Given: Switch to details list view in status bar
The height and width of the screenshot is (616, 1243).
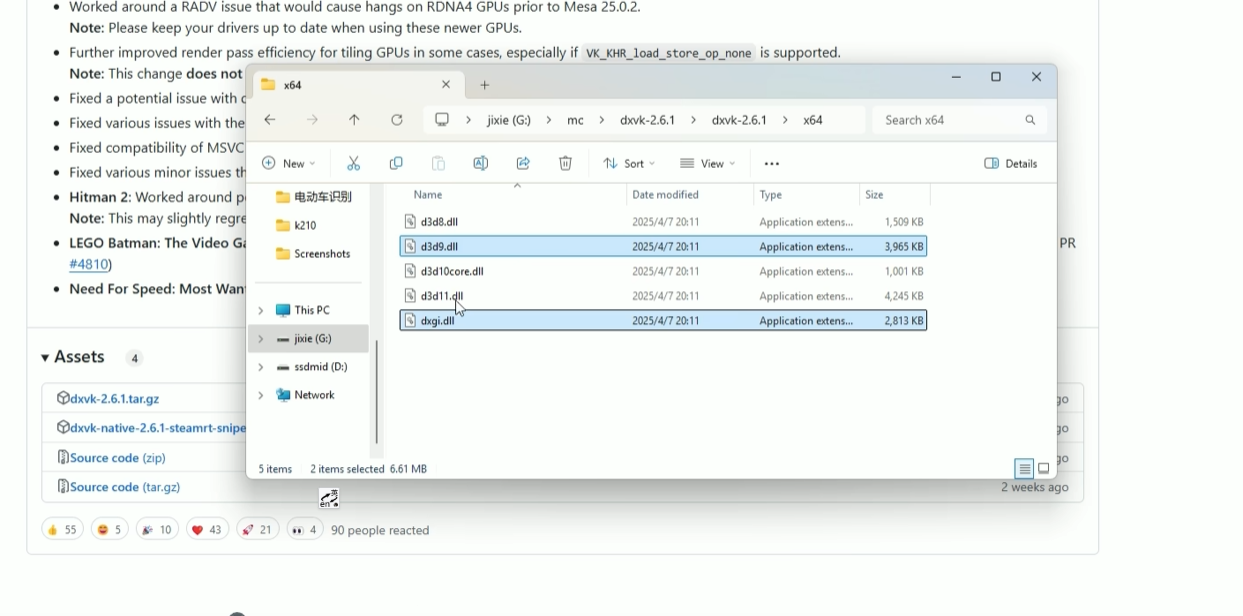Looking at the screenshot, I should pyautogui.click(x=1024, y=468).
